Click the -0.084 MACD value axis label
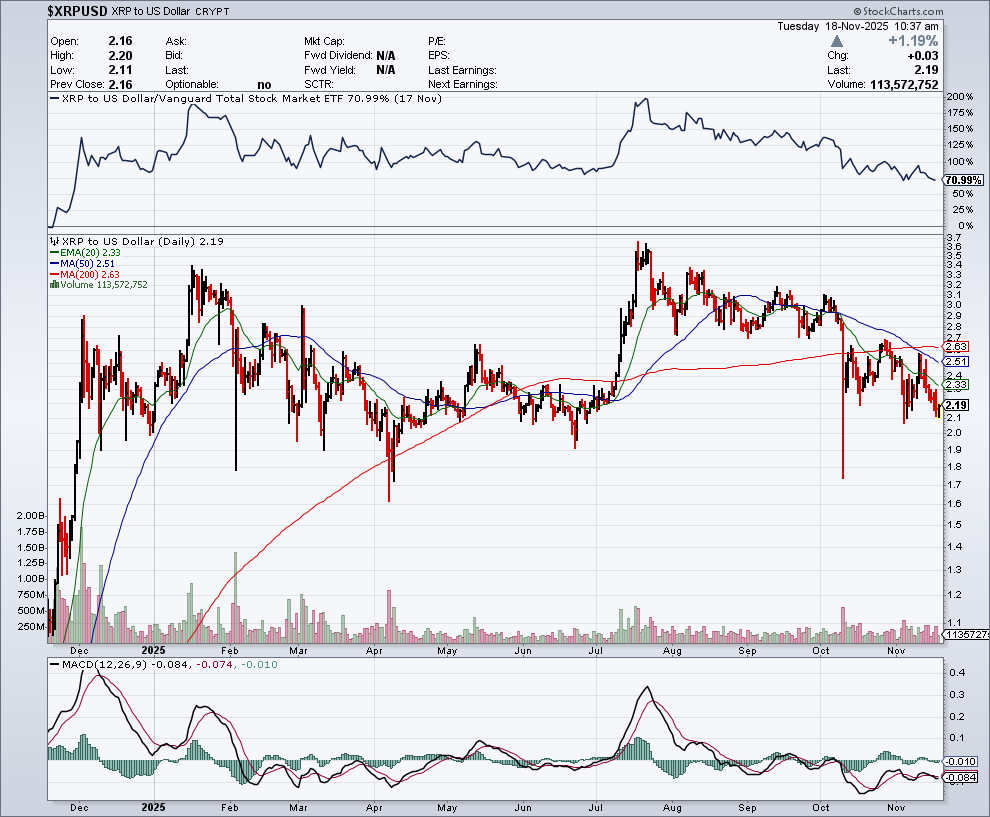 coord(960,777)
